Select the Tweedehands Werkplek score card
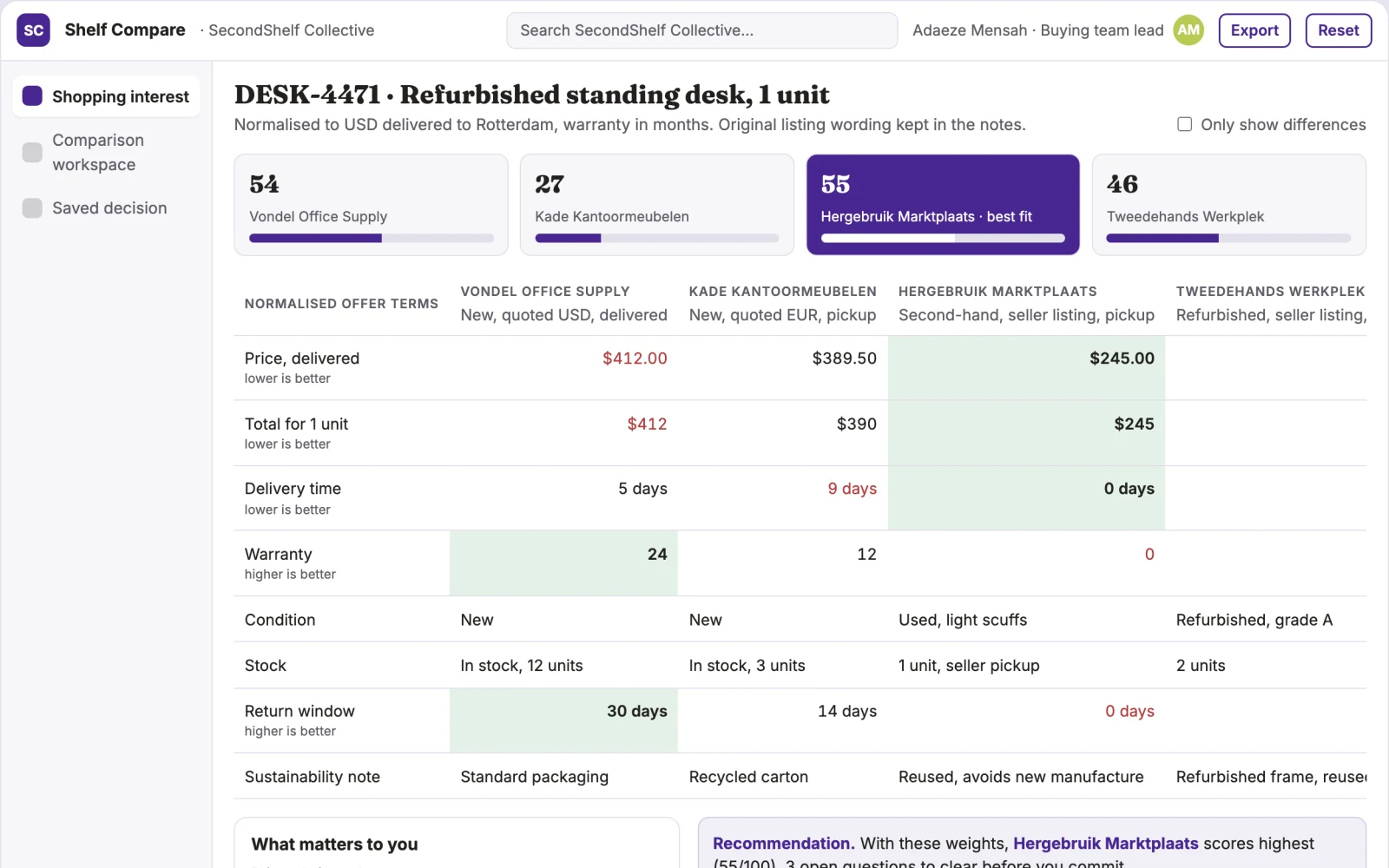The image size is (1389, 868). coord(1228,205)
